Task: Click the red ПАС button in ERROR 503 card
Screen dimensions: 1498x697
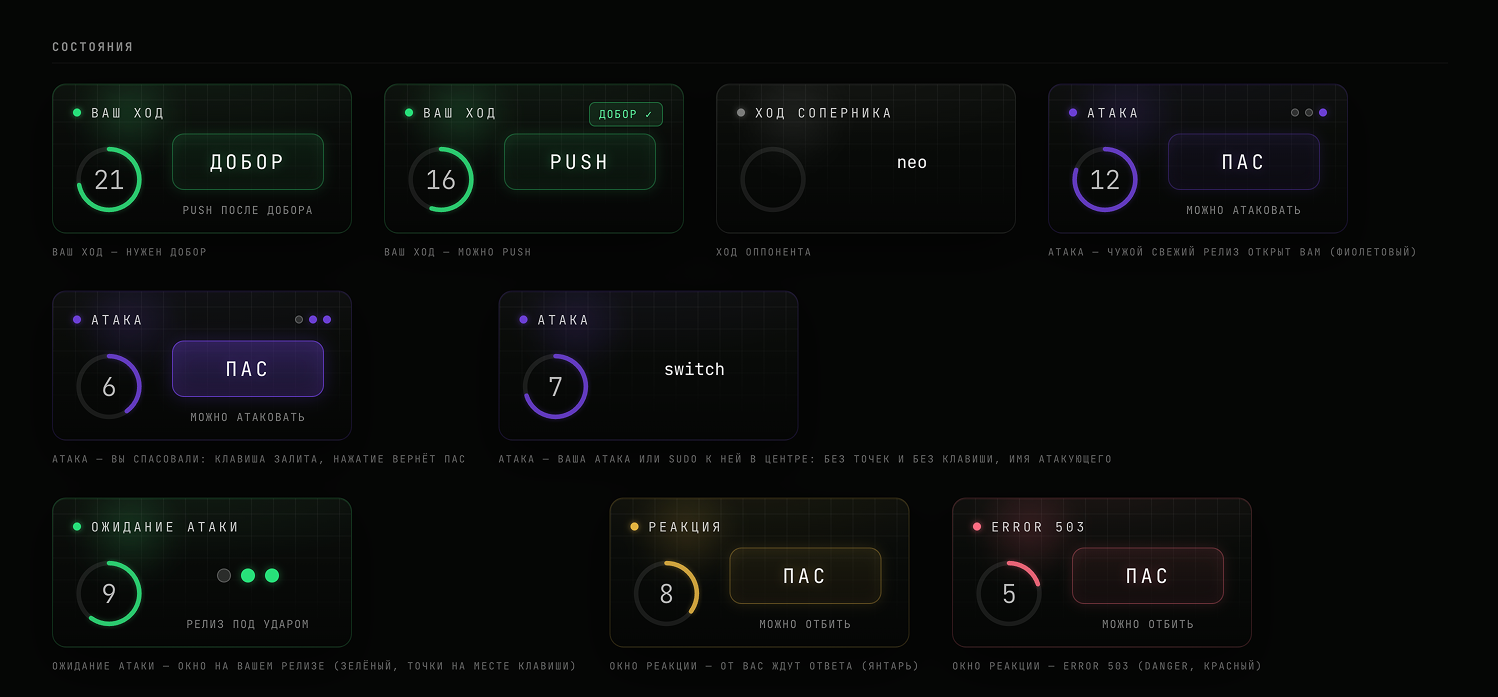Action: click(1148, 576)
